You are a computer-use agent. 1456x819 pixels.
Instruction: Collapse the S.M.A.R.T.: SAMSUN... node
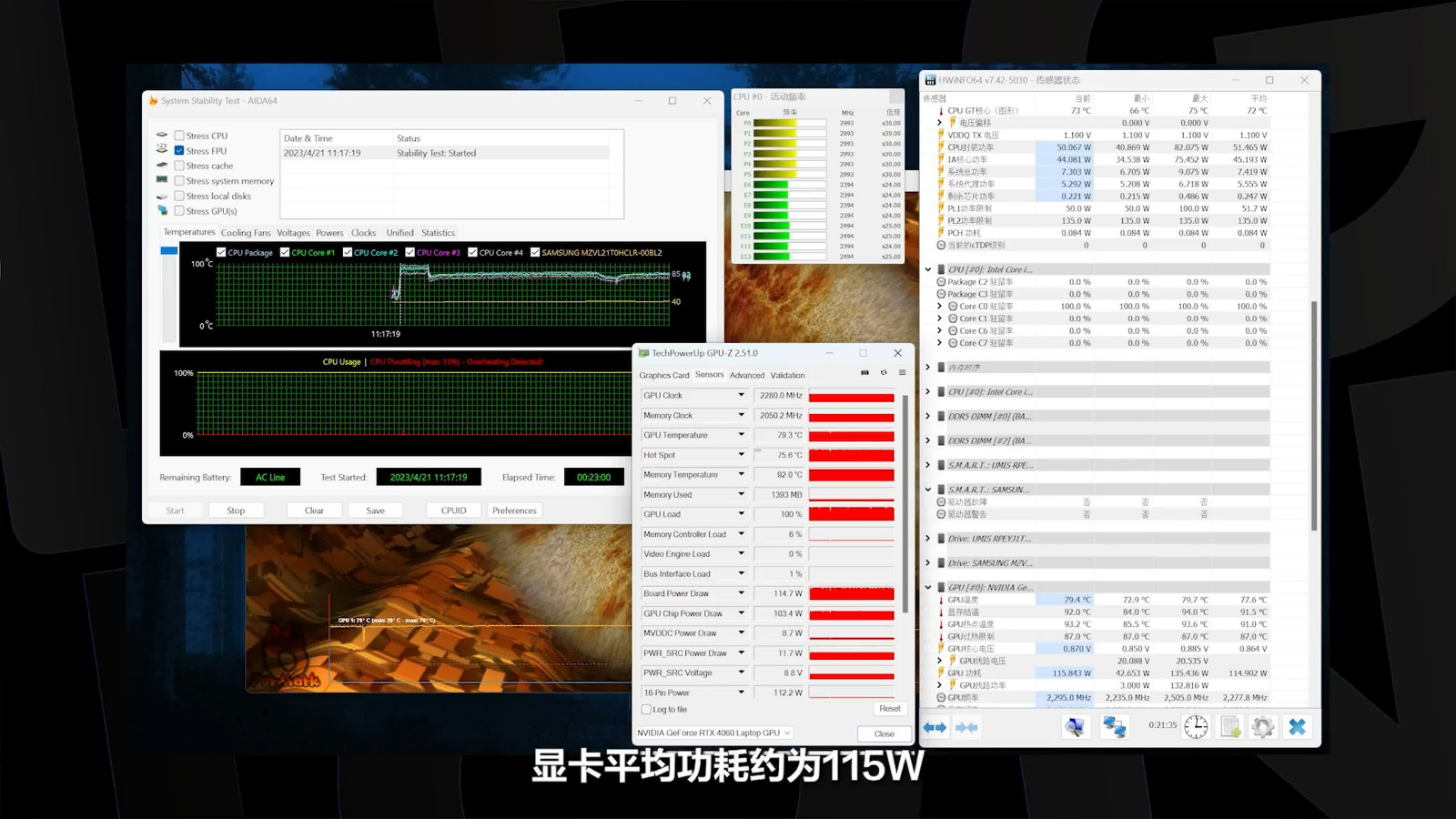(928, 490)
